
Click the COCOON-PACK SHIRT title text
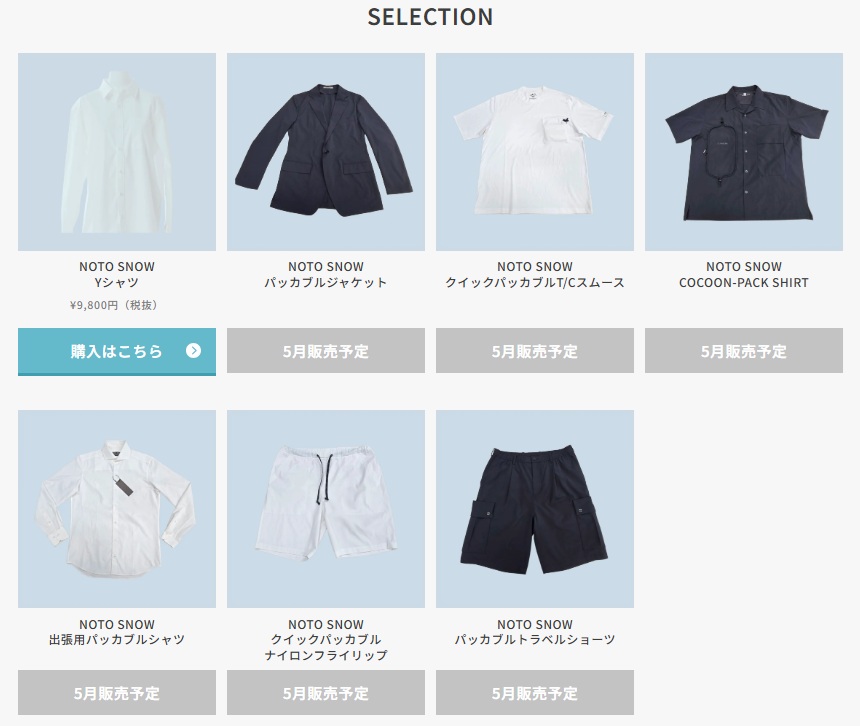point(744,283)
